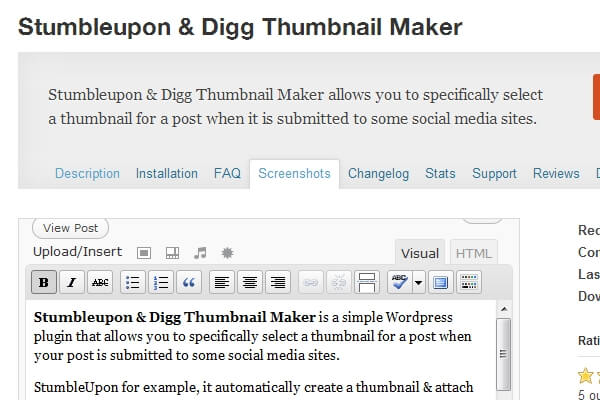
Task: Click the page title Stumbleupon & Digg Thumbnail Maker
Action: pos(240,28)
